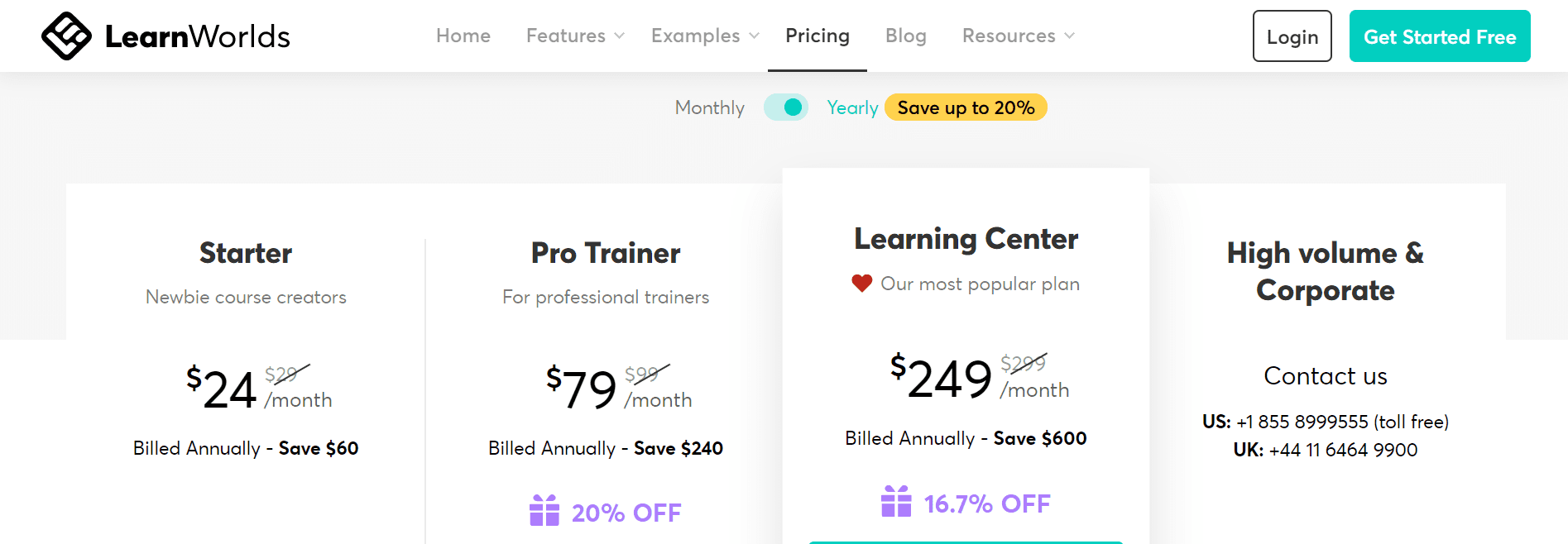1568x544 pixels.
Task: Click the Contact us heading
Action: pos(1326,376)
